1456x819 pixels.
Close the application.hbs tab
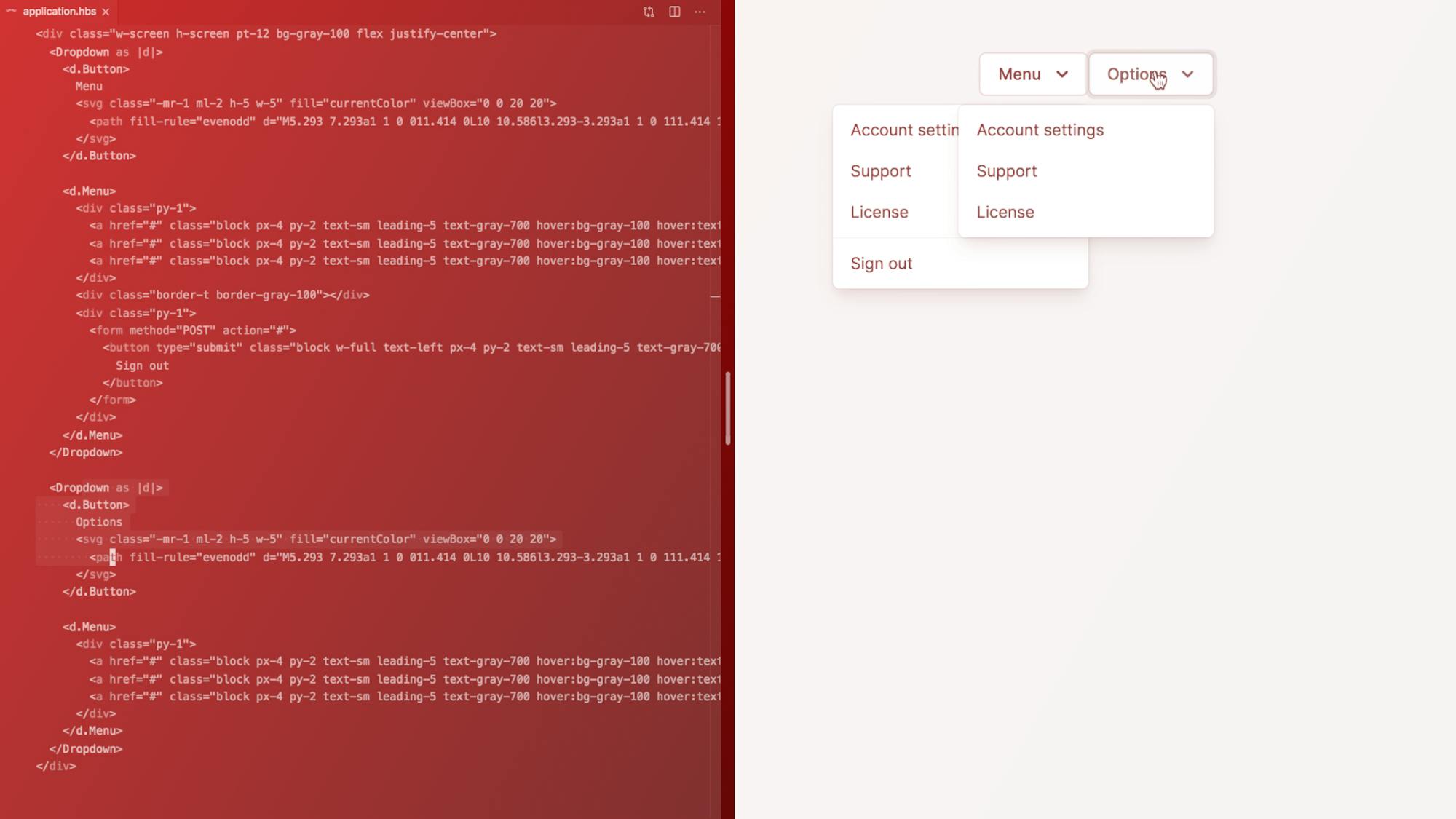pos(105,12)
